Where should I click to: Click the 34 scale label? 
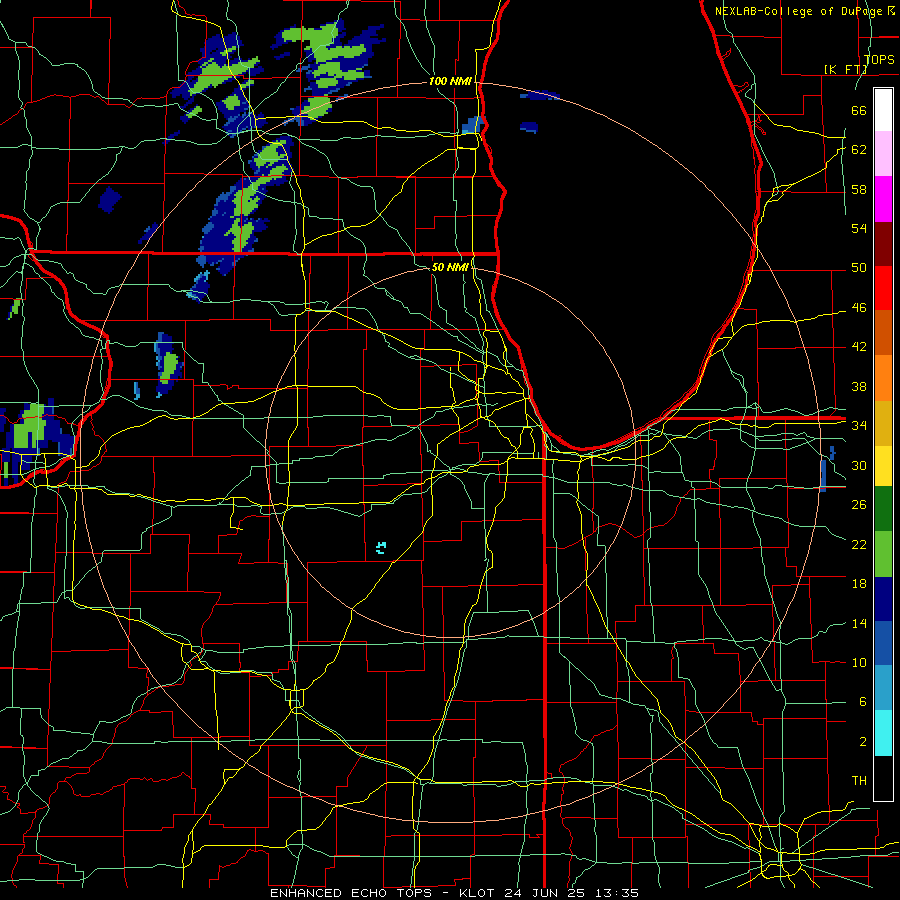859,425
